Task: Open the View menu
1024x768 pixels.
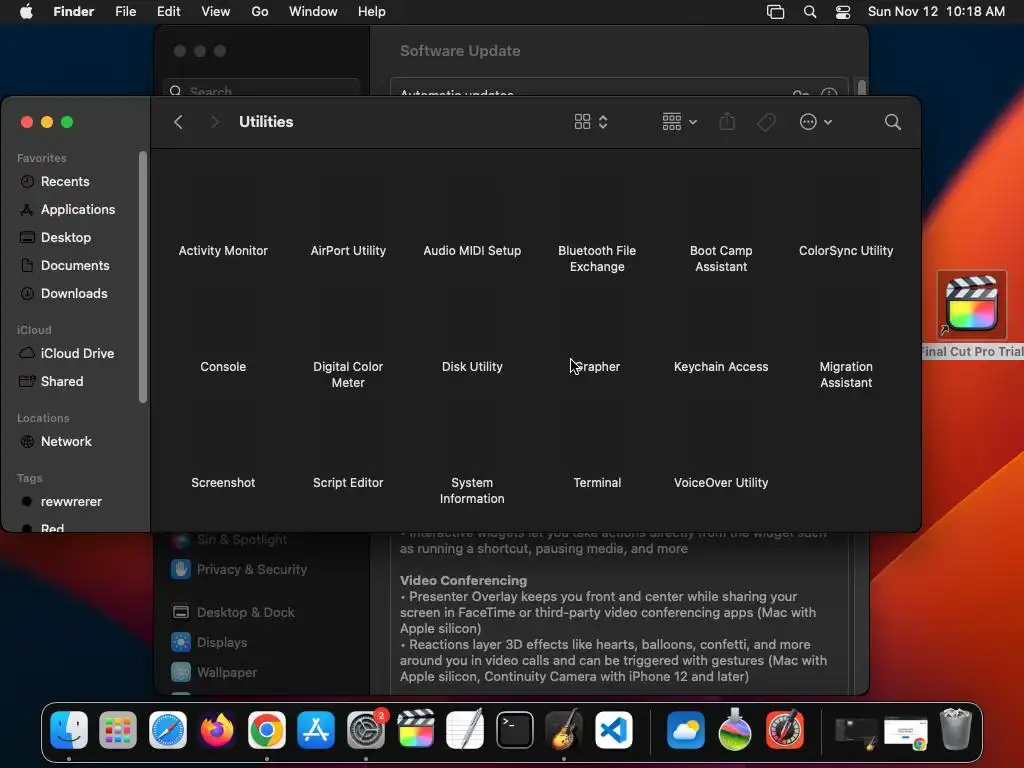Action: (216, 12)
